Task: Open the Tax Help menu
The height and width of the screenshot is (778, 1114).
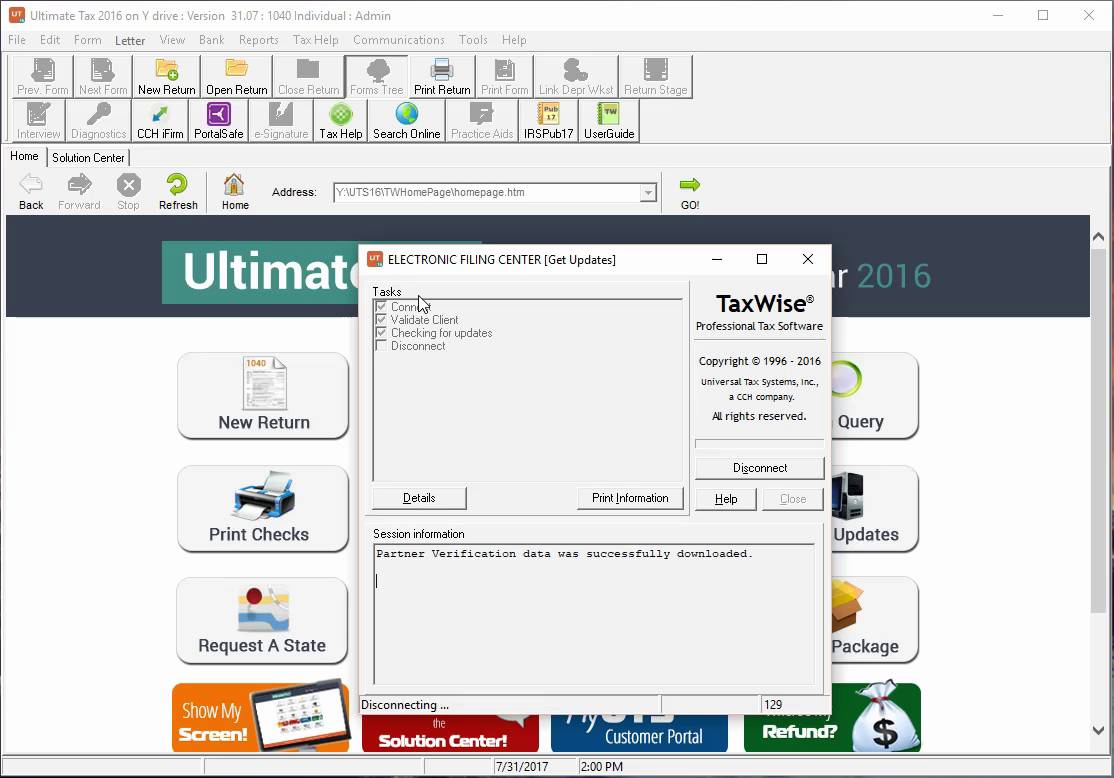Action: pyautogui.click(x=315, y=40)
